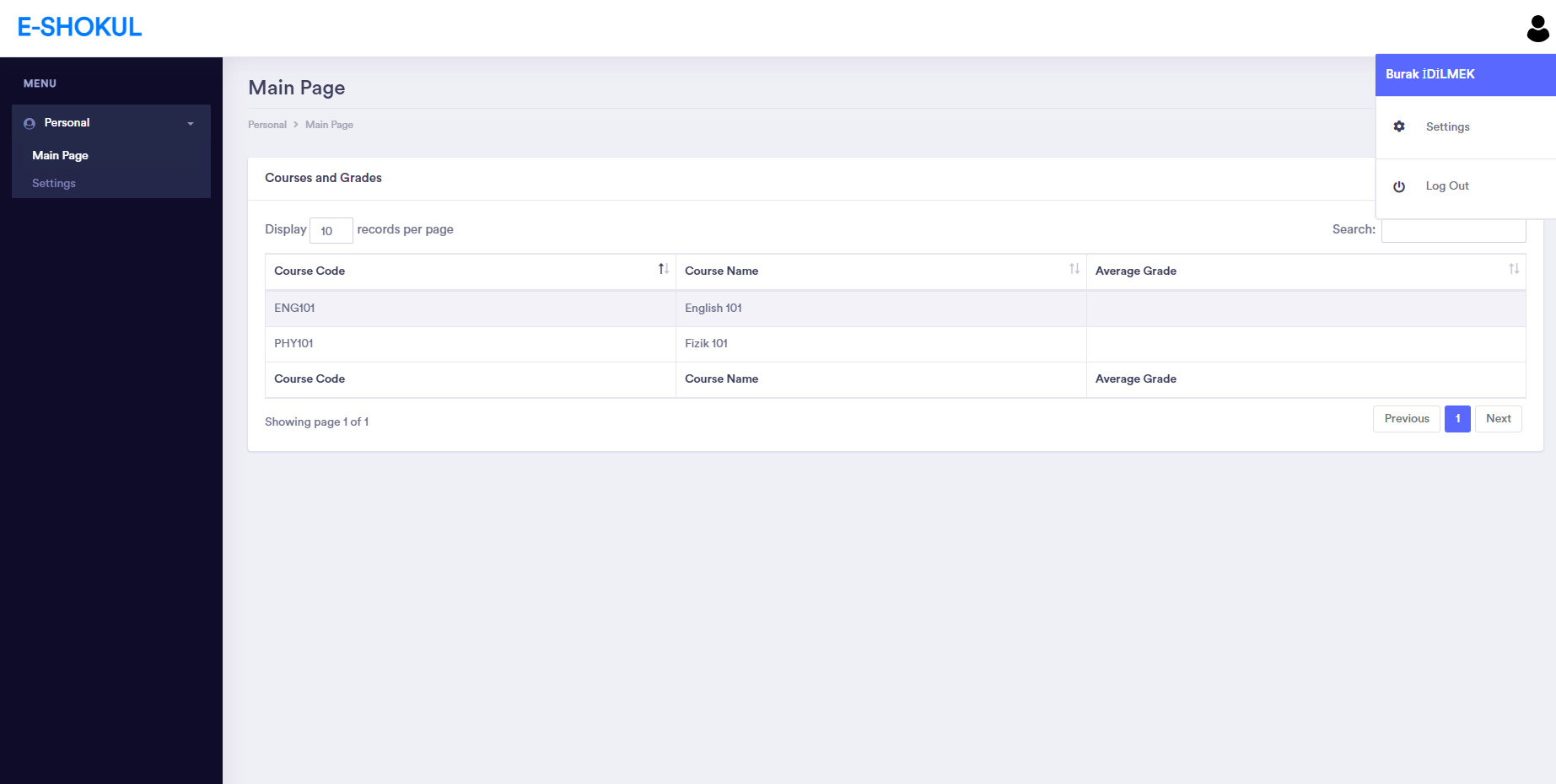Viewport: 1556px width, 784px height.
Task: Click Personal in the breadcrumb
Action: pyautogui.click(x=267, y=125)
